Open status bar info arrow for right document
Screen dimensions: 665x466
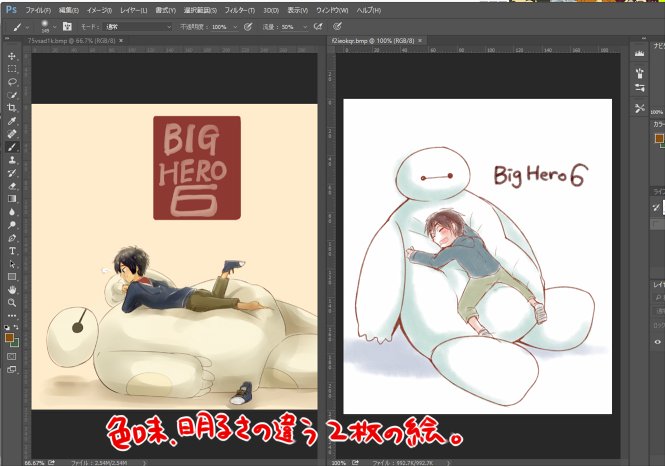pyautogui.click(x=447, y=463)
